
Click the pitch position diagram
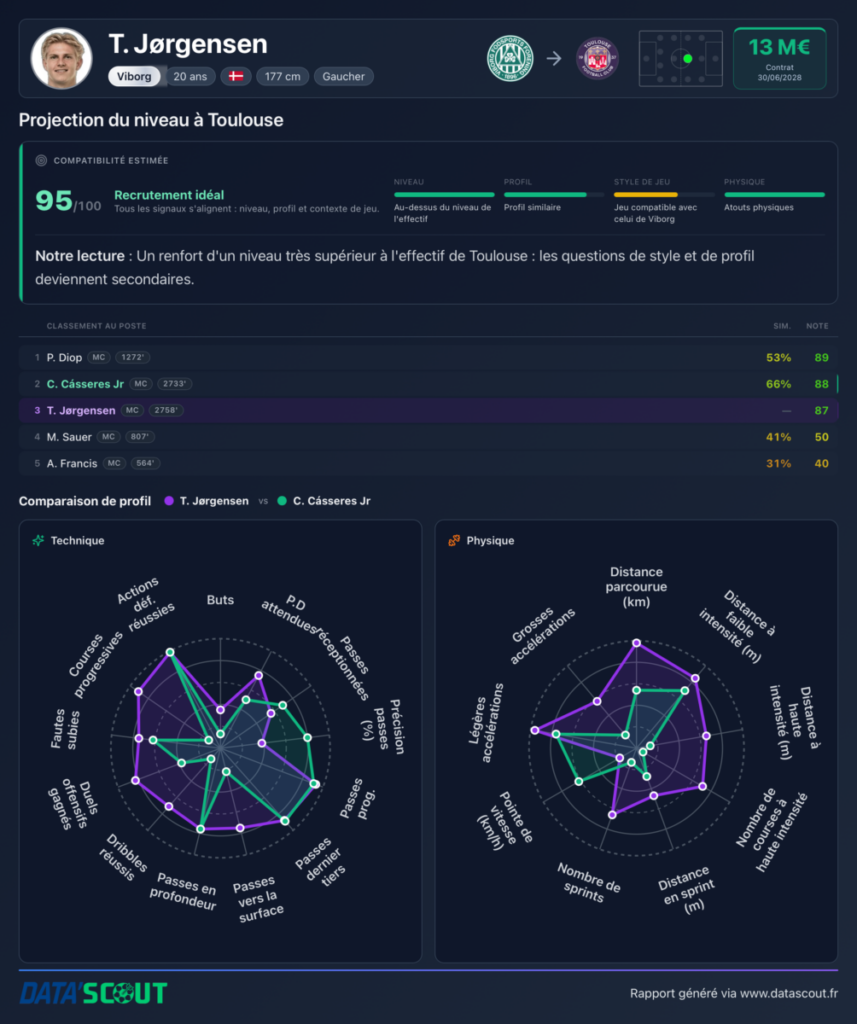coord(681,58)
